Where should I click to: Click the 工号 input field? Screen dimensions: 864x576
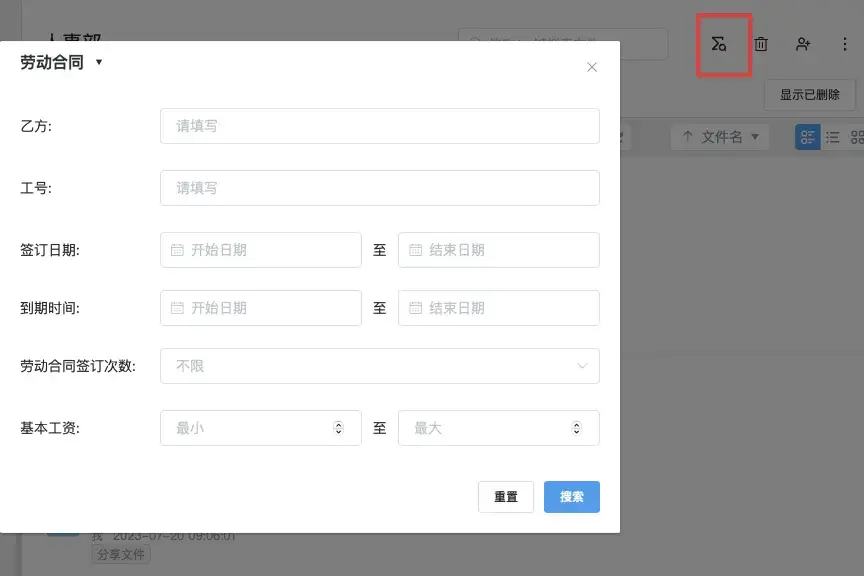380,188
